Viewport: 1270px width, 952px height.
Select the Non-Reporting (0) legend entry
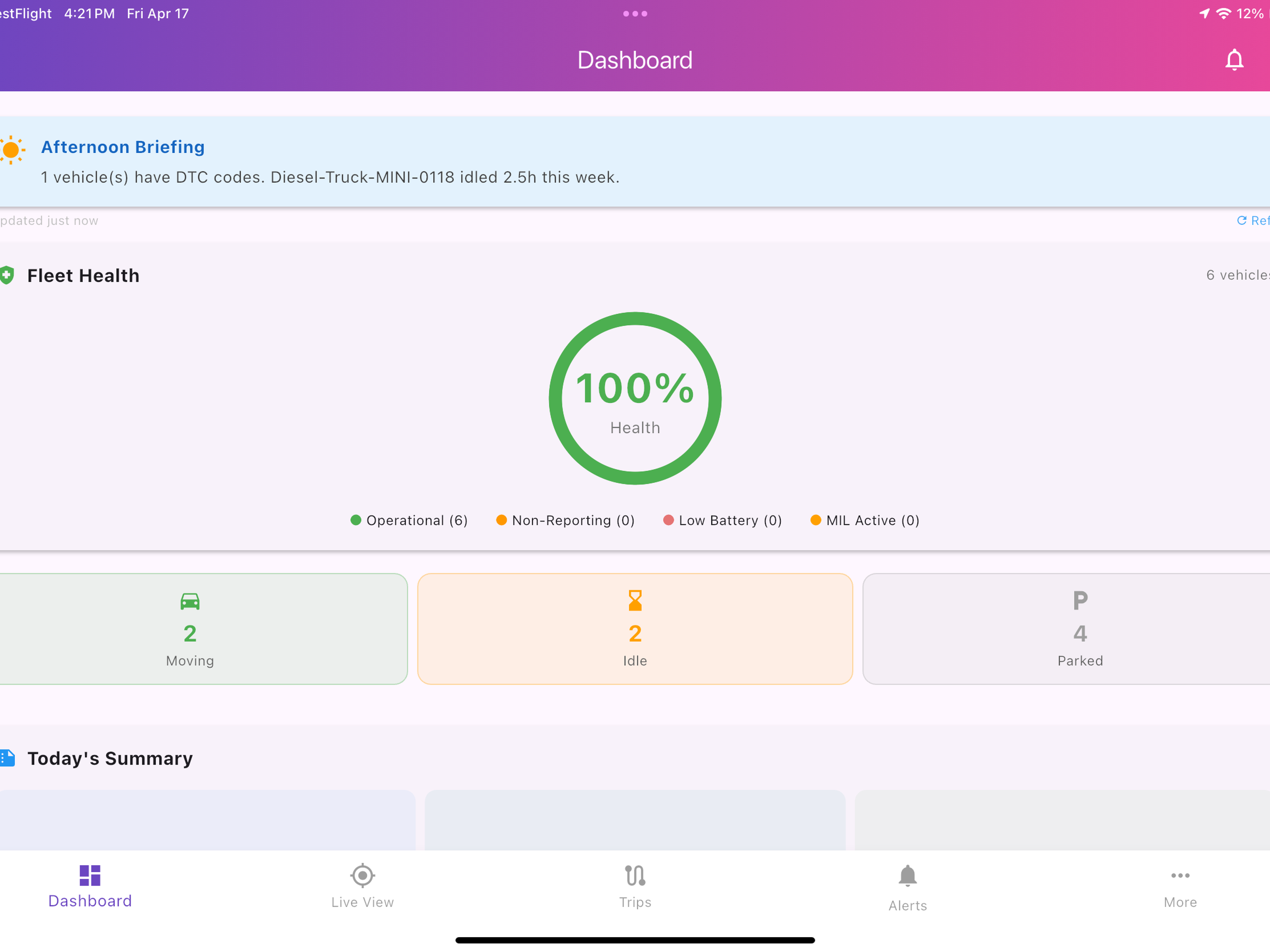coord(566,520)
